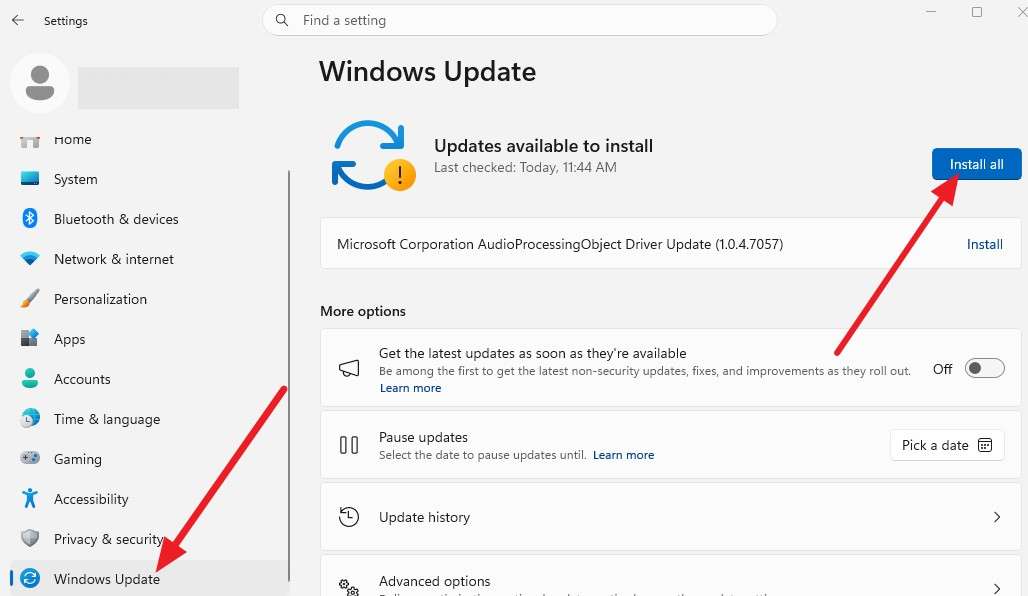
Task: Click the Windows Update page heading
Action: click(x=427, y=71)
